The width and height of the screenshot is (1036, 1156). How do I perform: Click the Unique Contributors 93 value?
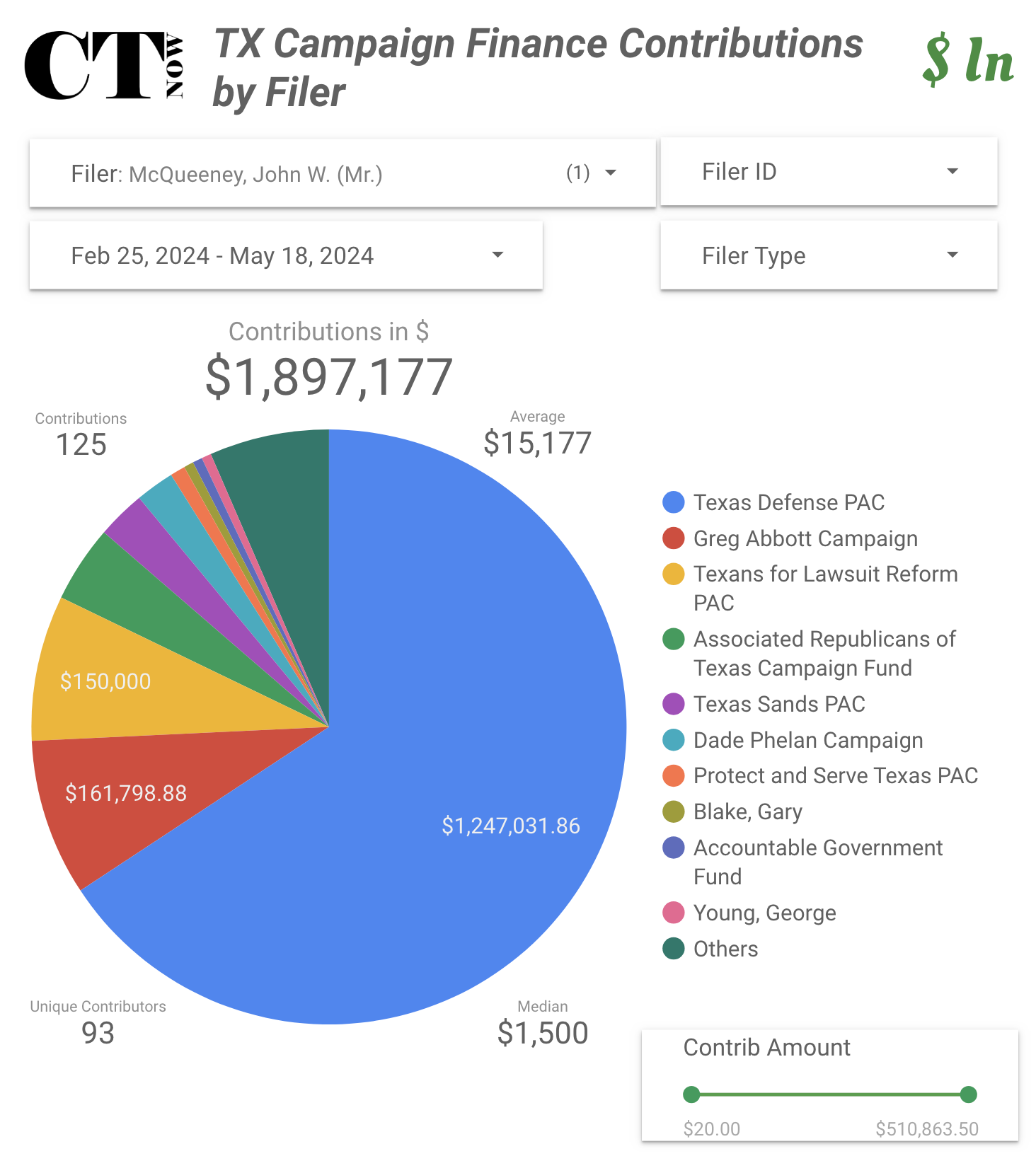(x=98, y=1033)
